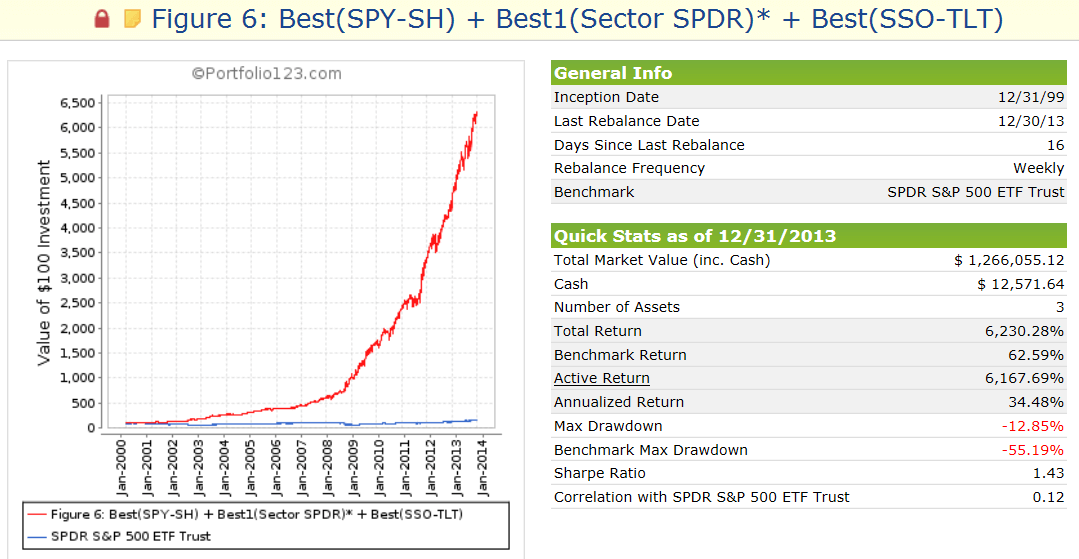Click the Jan-2000 x-axis label

point(122,467)
